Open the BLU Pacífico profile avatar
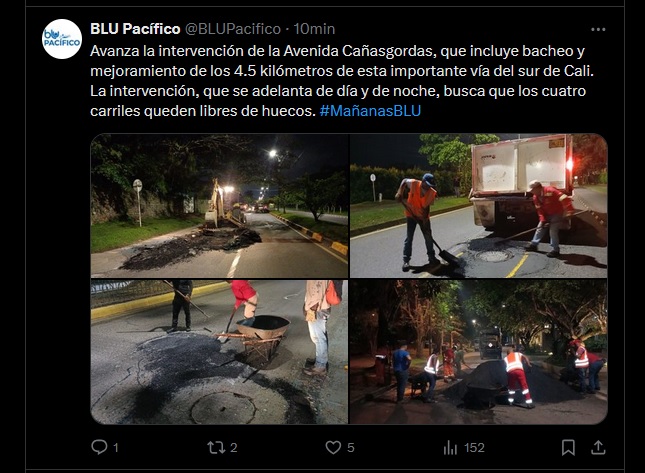This screenshot has width=645, height=473. pyautogui.click(x=62, y=39)
